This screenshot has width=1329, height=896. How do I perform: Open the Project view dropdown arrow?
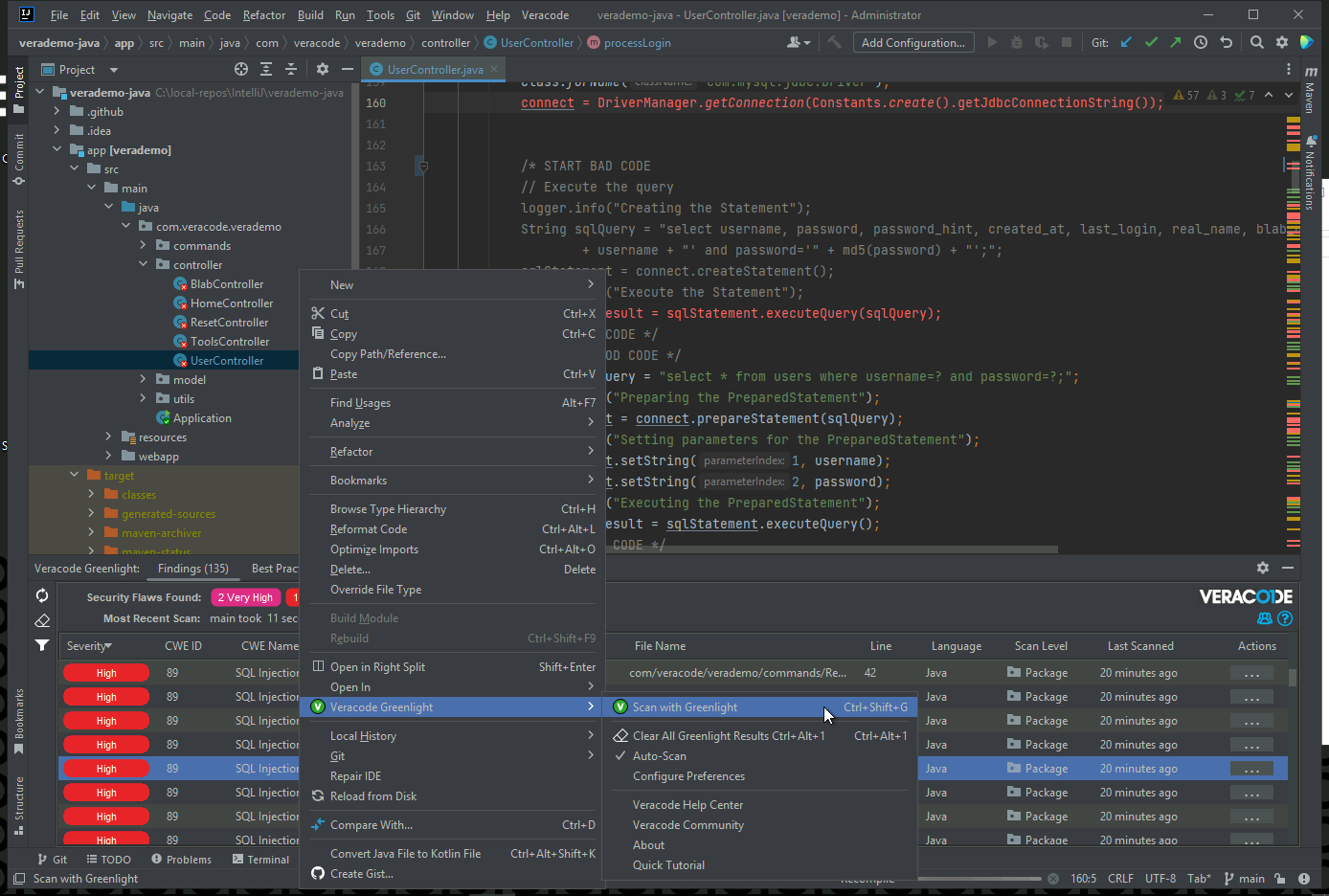113,70
